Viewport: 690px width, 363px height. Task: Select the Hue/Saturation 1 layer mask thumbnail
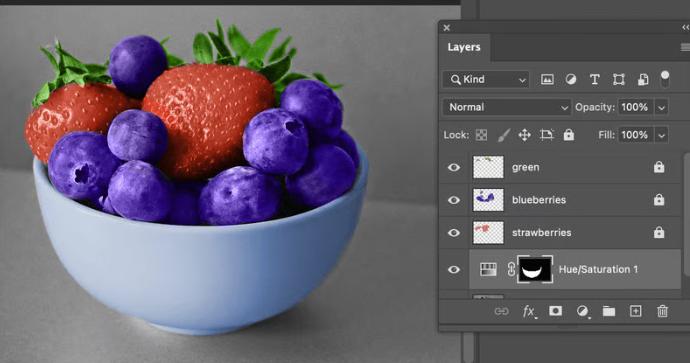coord(535,269)
